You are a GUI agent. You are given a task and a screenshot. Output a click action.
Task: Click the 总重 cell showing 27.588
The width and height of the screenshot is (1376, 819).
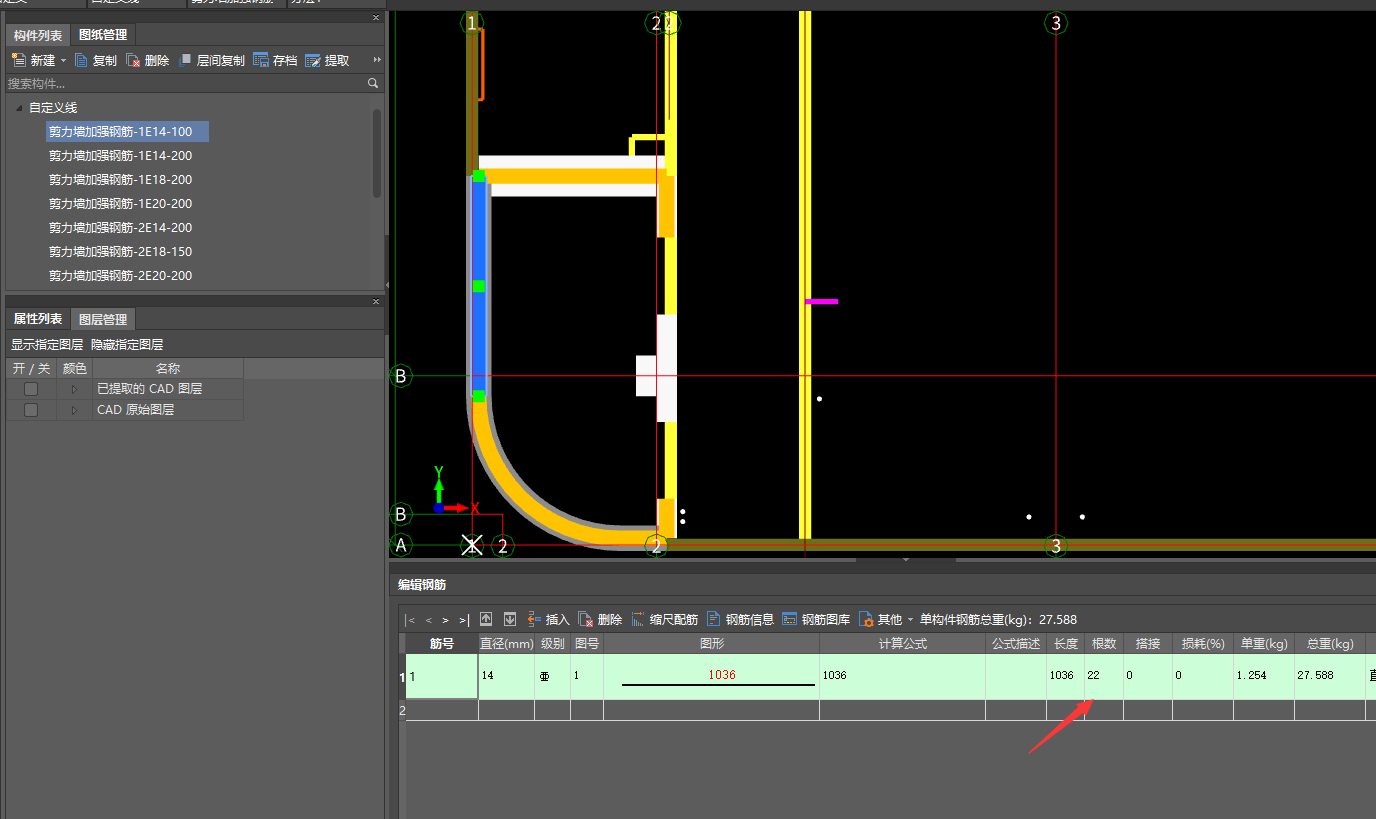(x=1328, y=676)
